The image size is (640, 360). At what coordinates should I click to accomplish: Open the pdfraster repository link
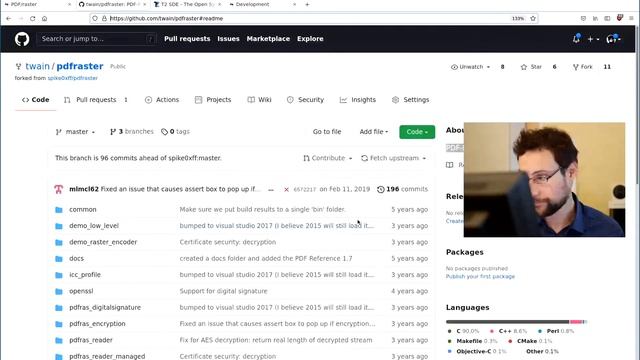point(80,66)
